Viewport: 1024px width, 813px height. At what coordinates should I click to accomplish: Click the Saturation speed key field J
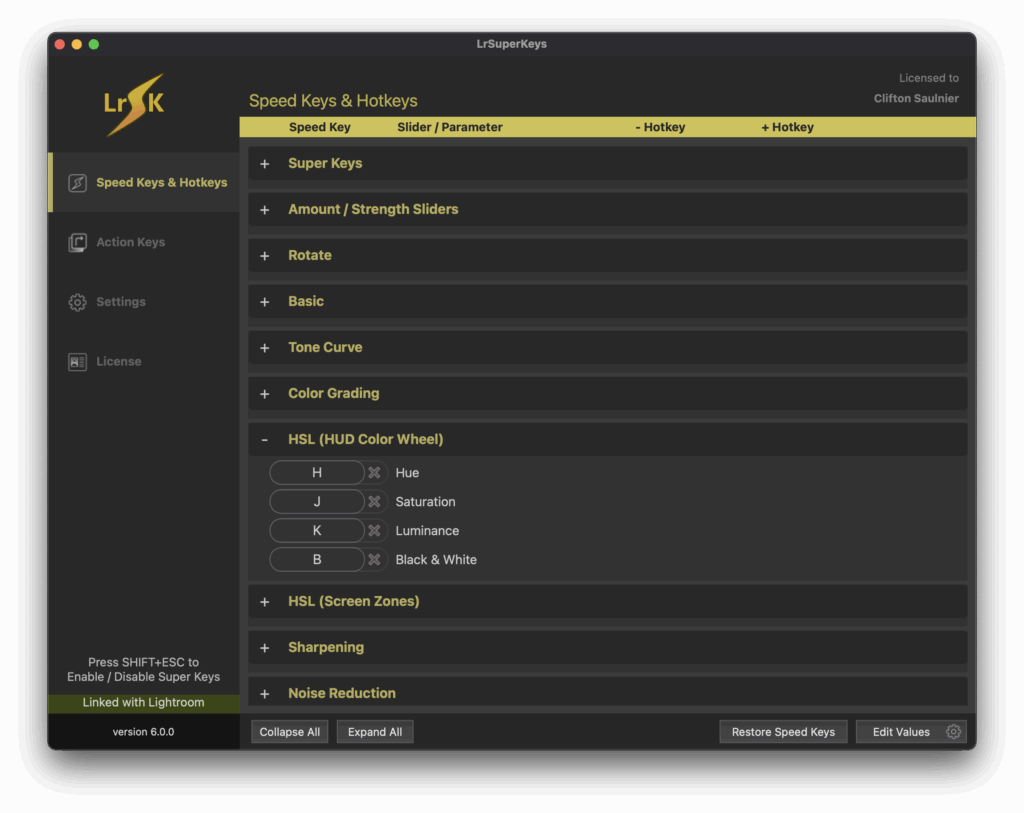317,502
